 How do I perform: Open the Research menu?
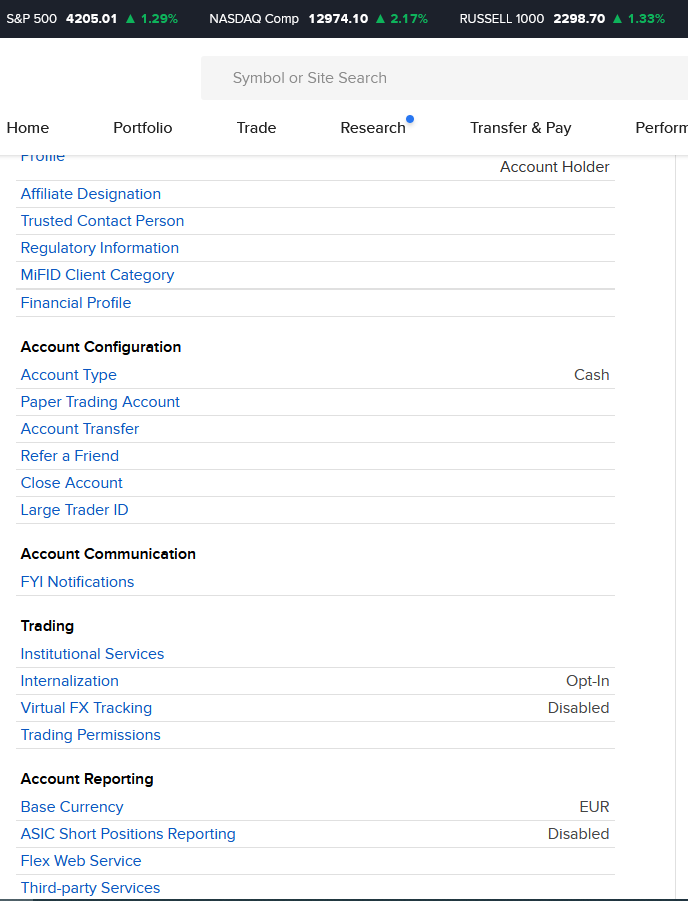(x=373, y=128)
